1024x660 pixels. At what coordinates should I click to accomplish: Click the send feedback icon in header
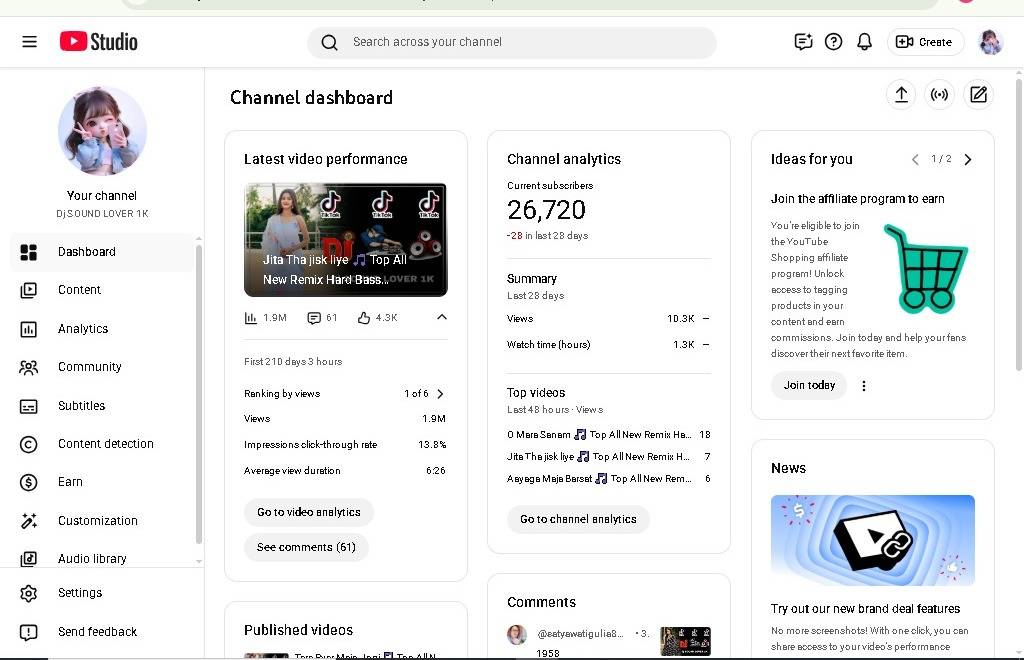point(802,42)
